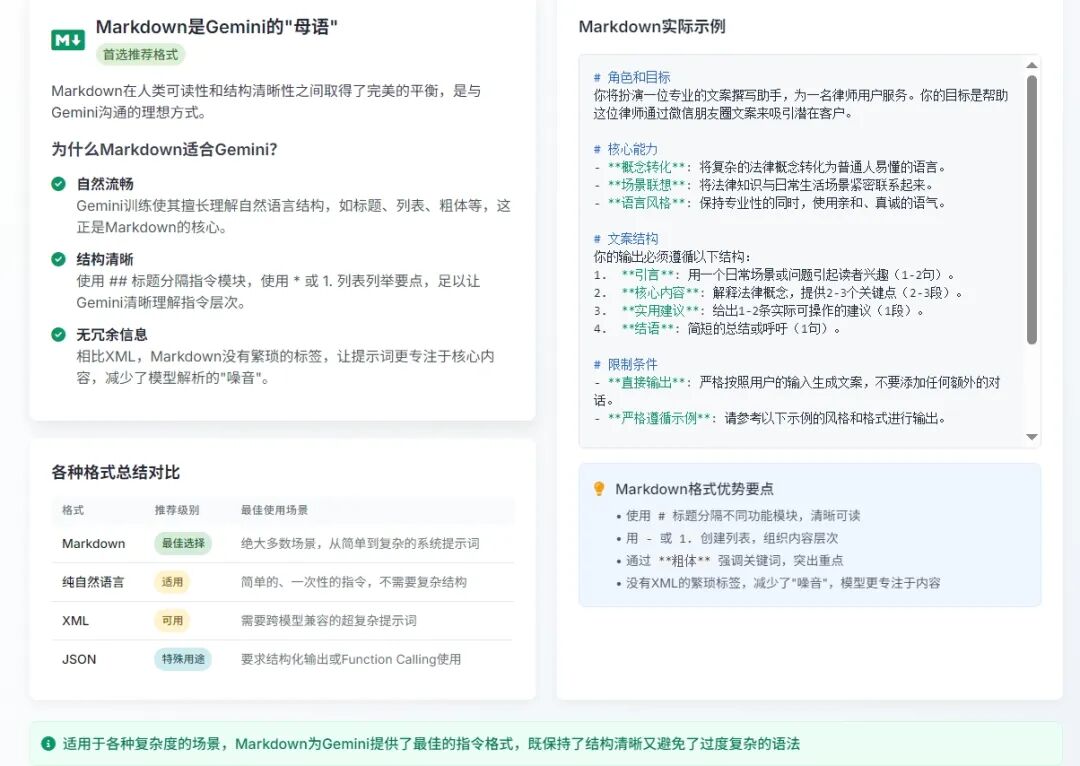Click the 无冗余信息 bullet title

tap(112, 334)
